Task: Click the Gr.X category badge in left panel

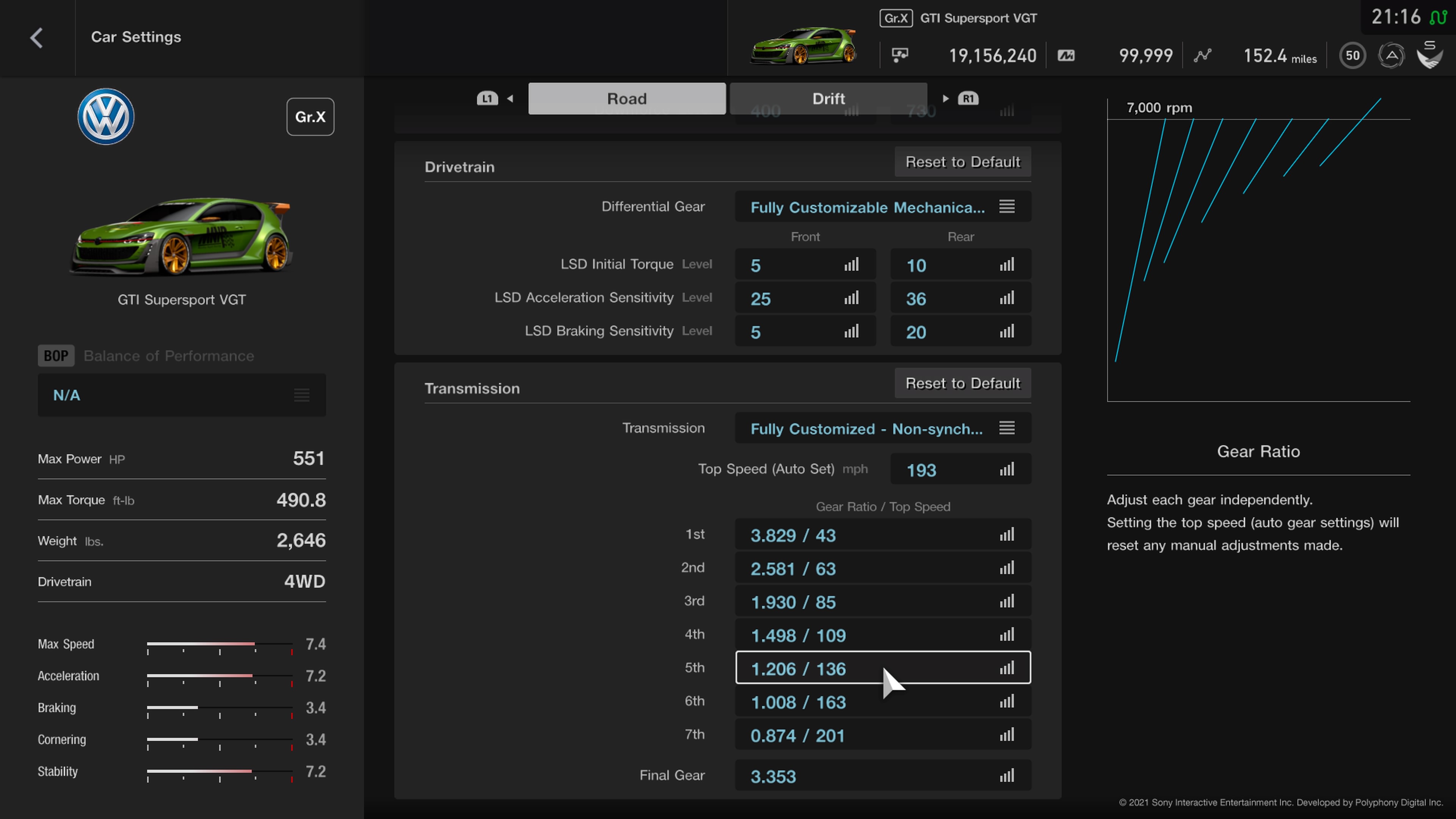Action: [x=310, y=116]
